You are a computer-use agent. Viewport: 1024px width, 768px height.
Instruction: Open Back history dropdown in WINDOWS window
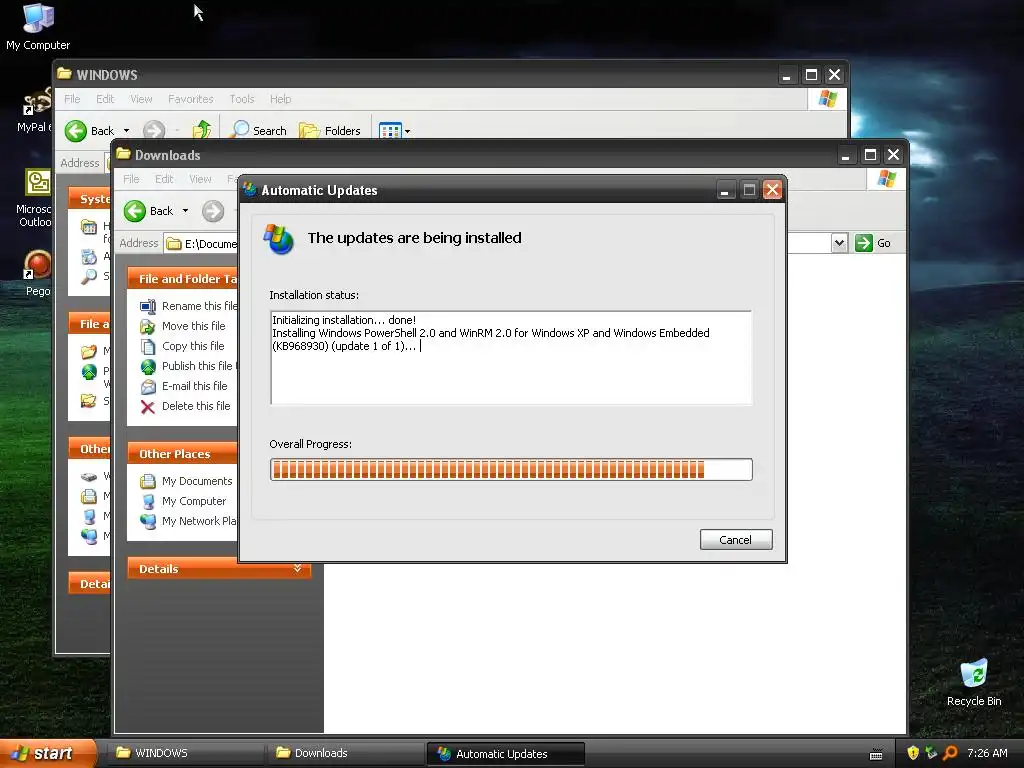(x=127, y=131)
